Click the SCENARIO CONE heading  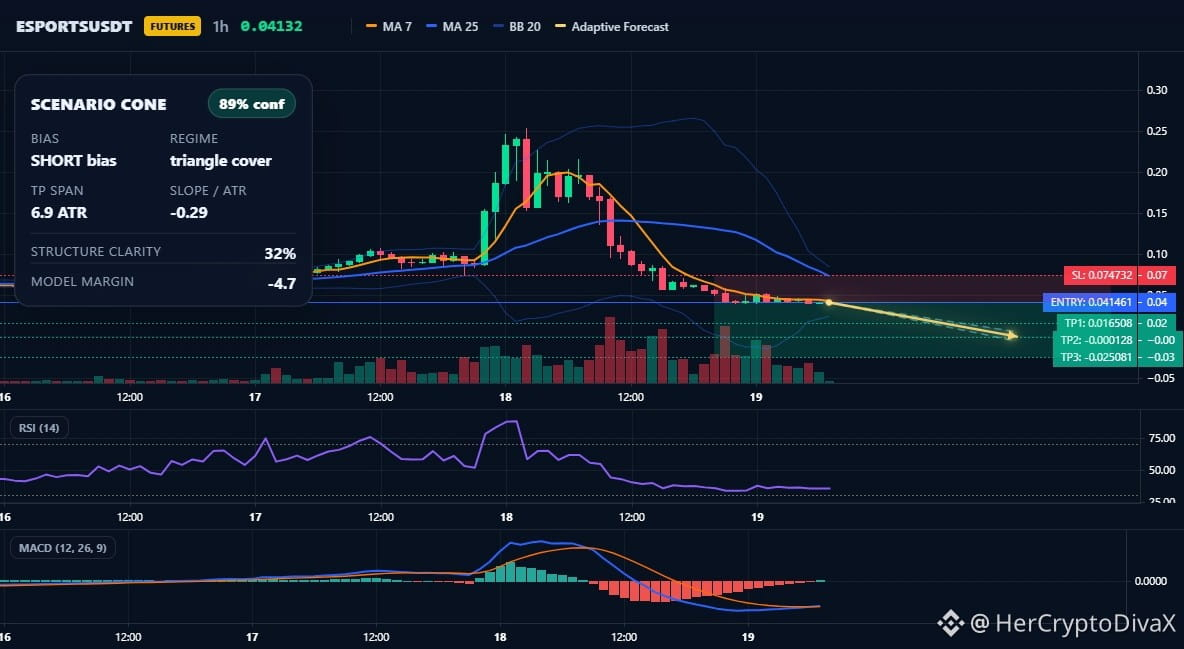tap(98, 104)
